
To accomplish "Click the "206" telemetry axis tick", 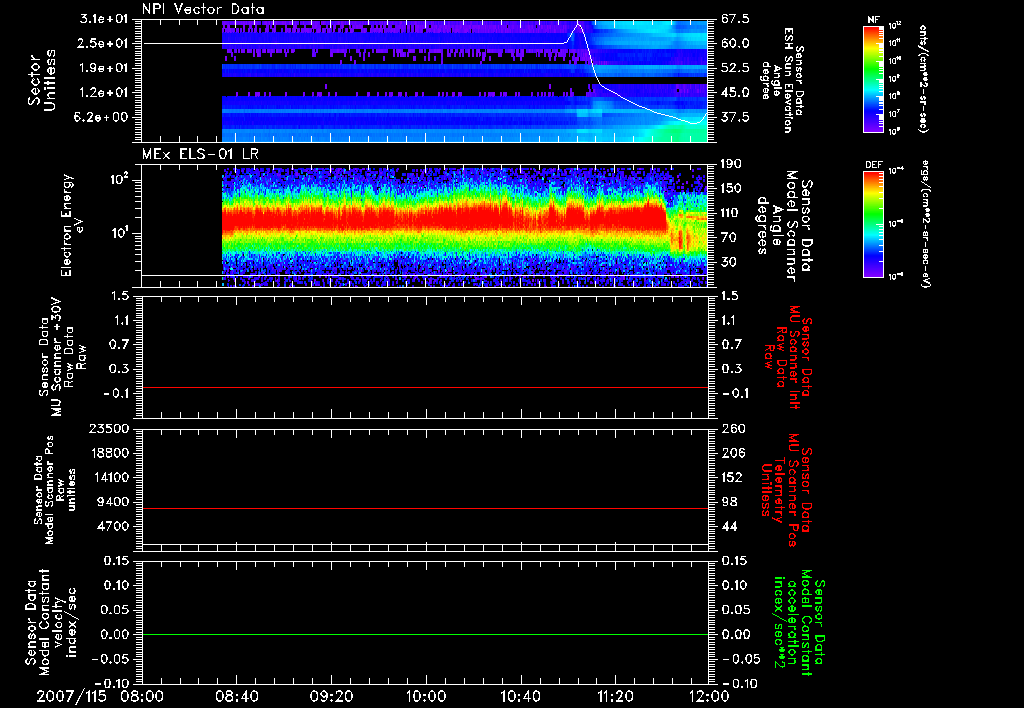I will (x=732, y=453).
